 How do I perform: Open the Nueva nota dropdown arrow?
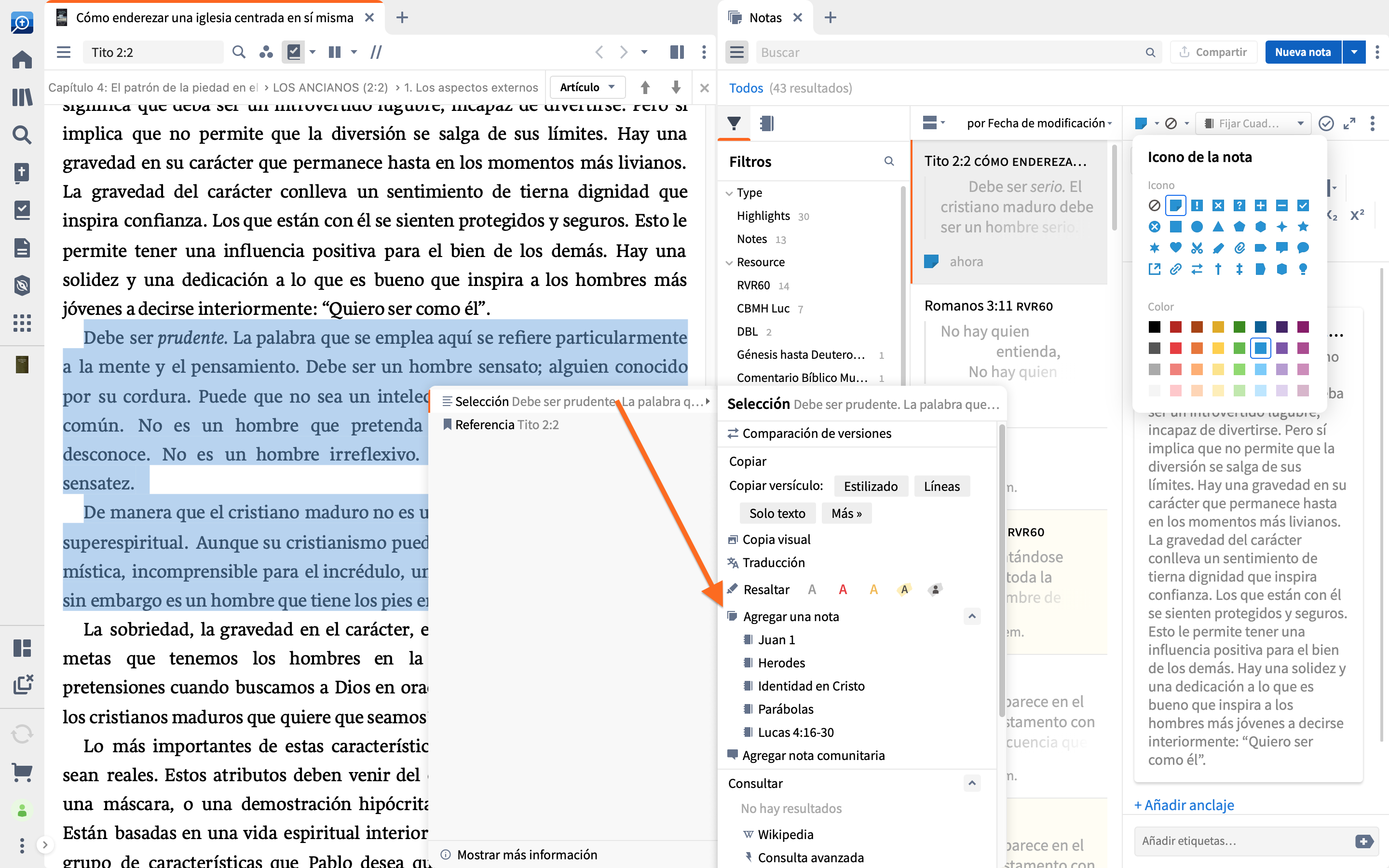tap(1354, 52)
